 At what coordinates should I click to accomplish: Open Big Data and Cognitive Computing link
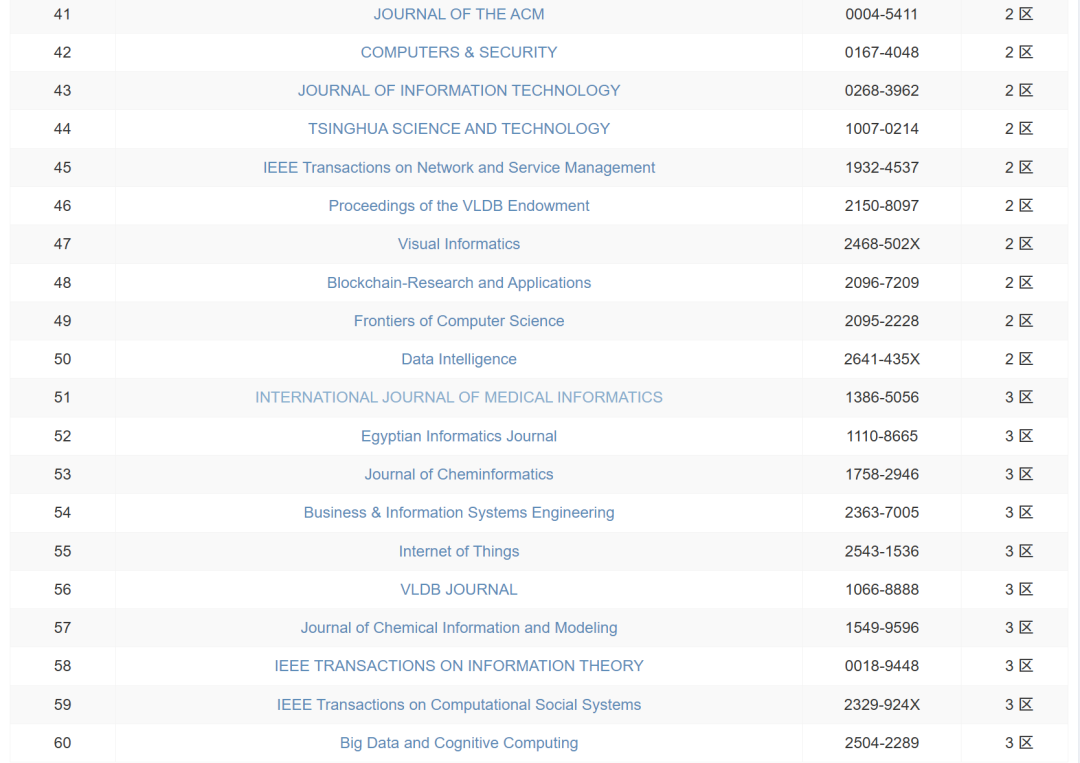pos(459,742)
